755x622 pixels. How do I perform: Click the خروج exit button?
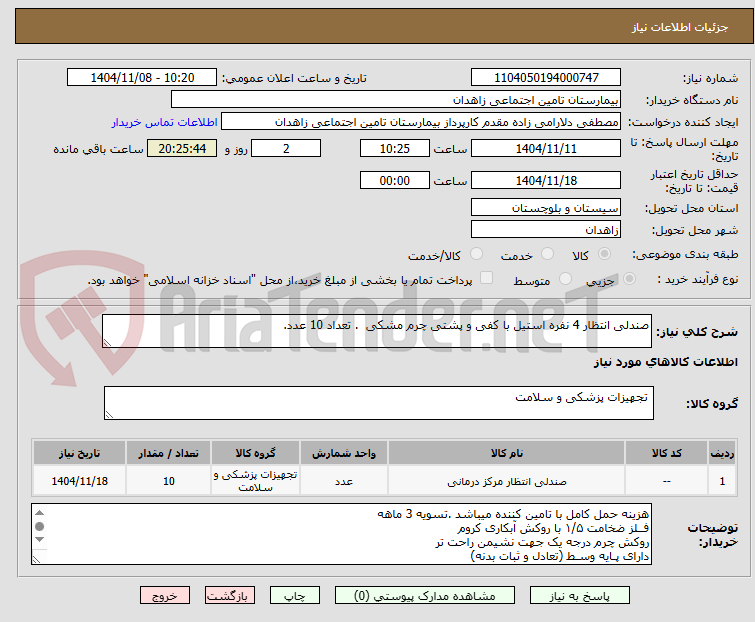(x=165, y=596)
